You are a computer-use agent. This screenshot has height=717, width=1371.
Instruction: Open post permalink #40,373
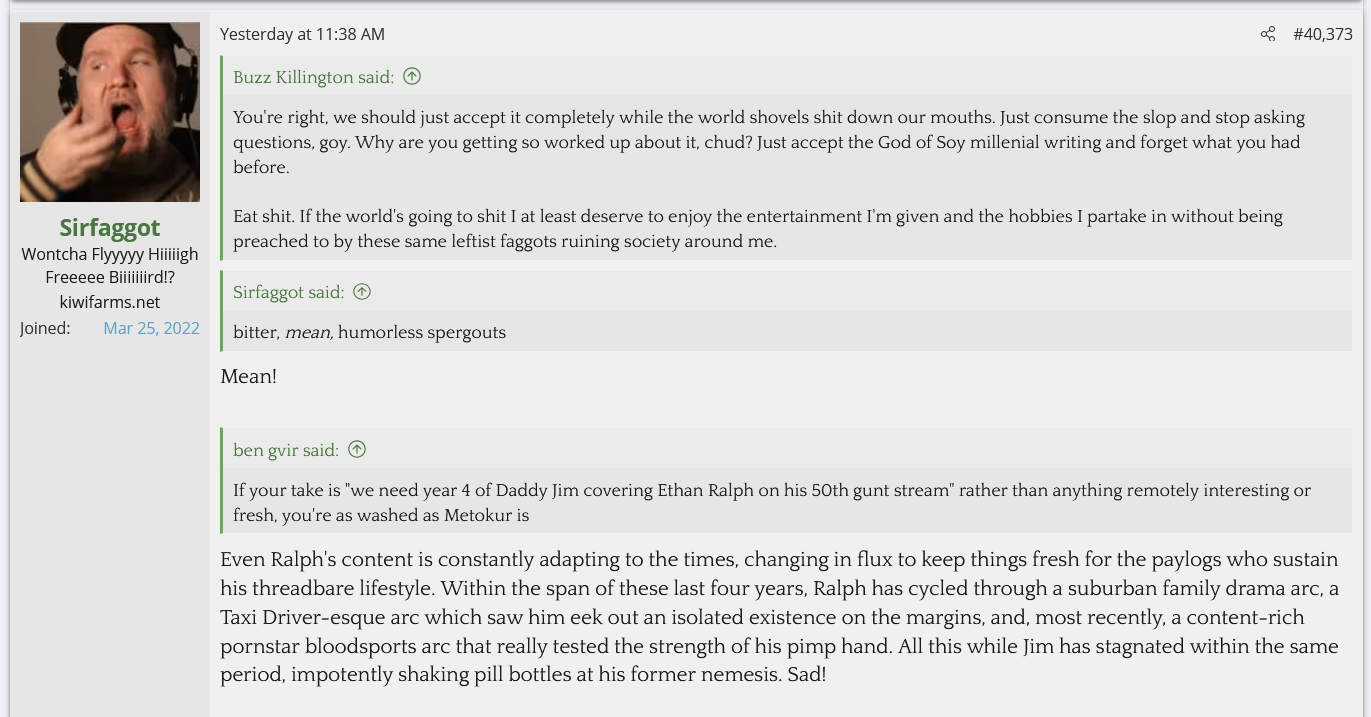(1322, 34)
